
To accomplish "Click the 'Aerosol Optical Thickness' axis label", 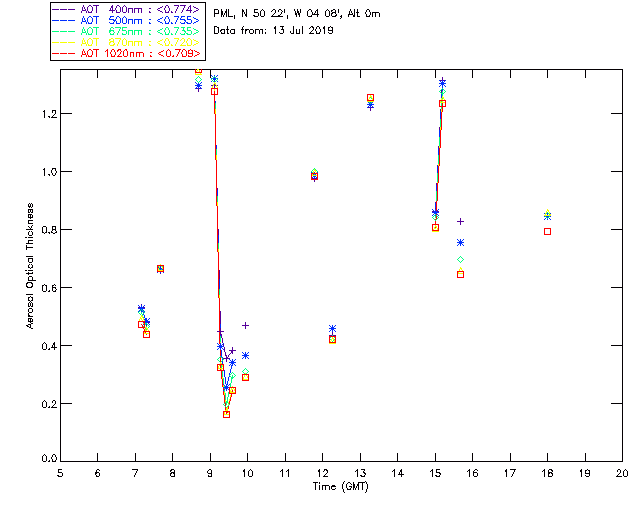I will [x=30, y=266].
